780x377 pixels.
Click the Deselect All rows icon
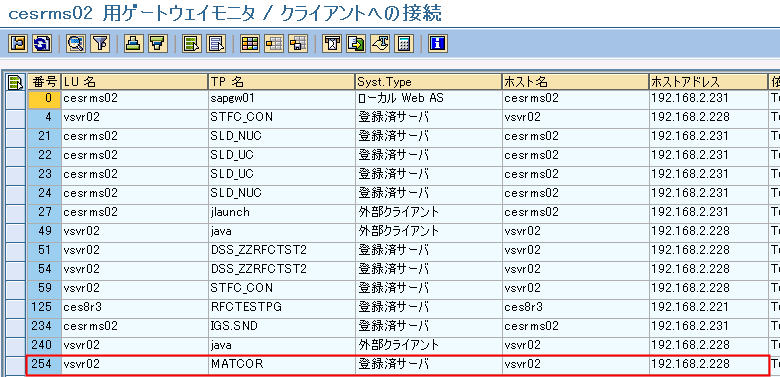pos(216,44)
